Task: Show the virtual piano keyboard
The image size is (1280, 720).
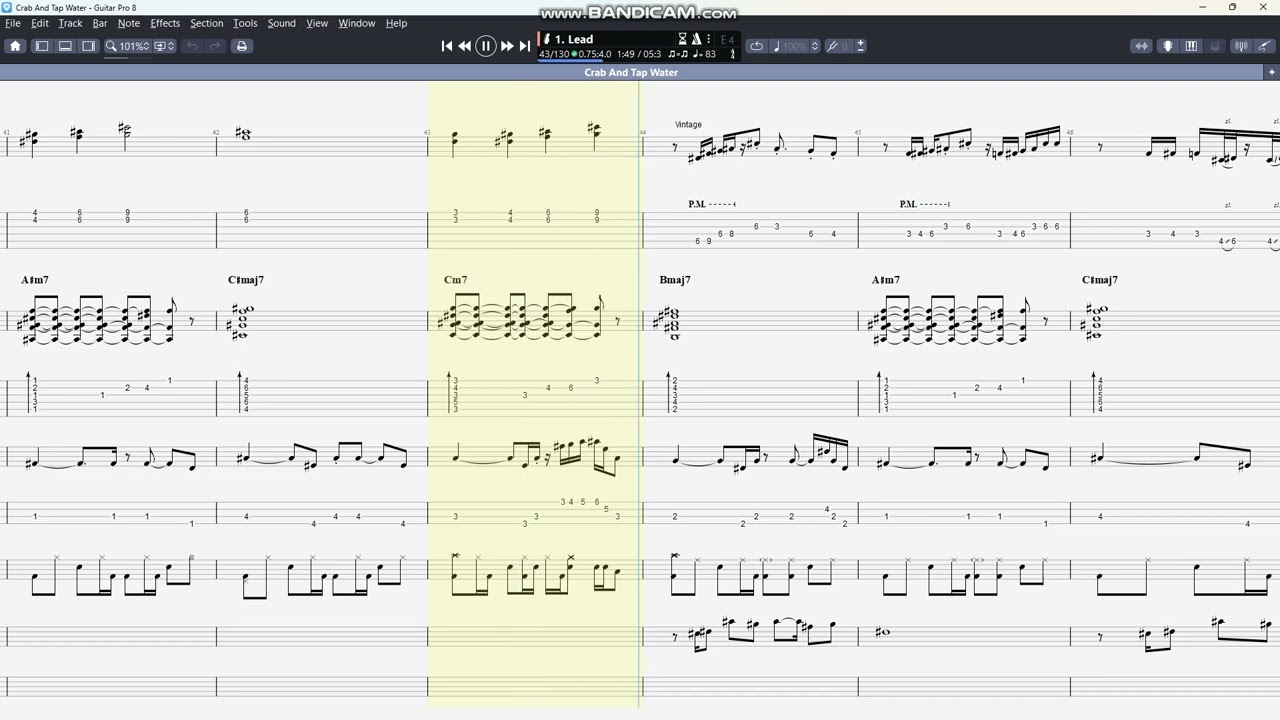Action: pyautogui.click(x=1191, y=46)
